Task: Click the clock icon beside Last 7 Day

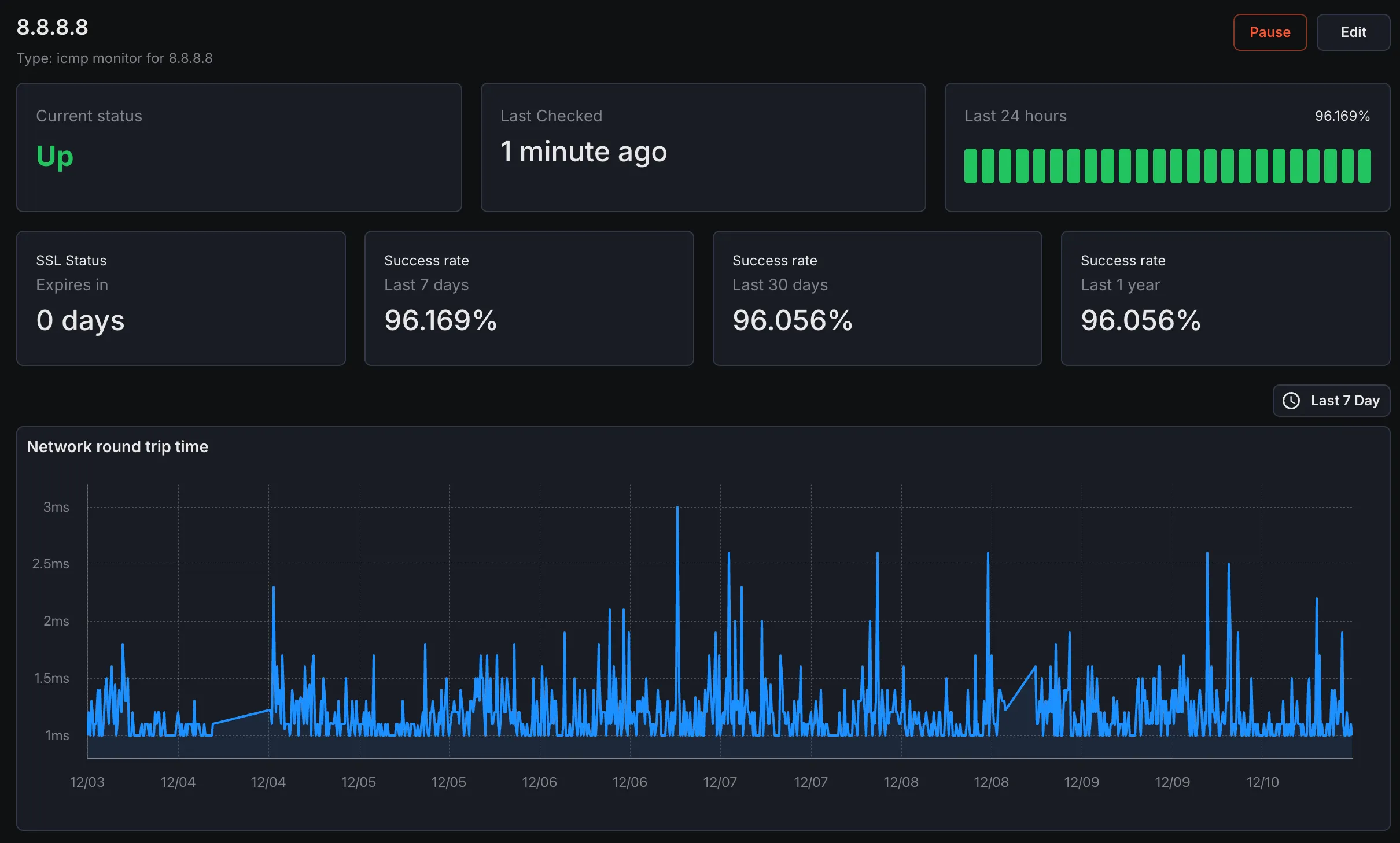Action: point(1291,401)
